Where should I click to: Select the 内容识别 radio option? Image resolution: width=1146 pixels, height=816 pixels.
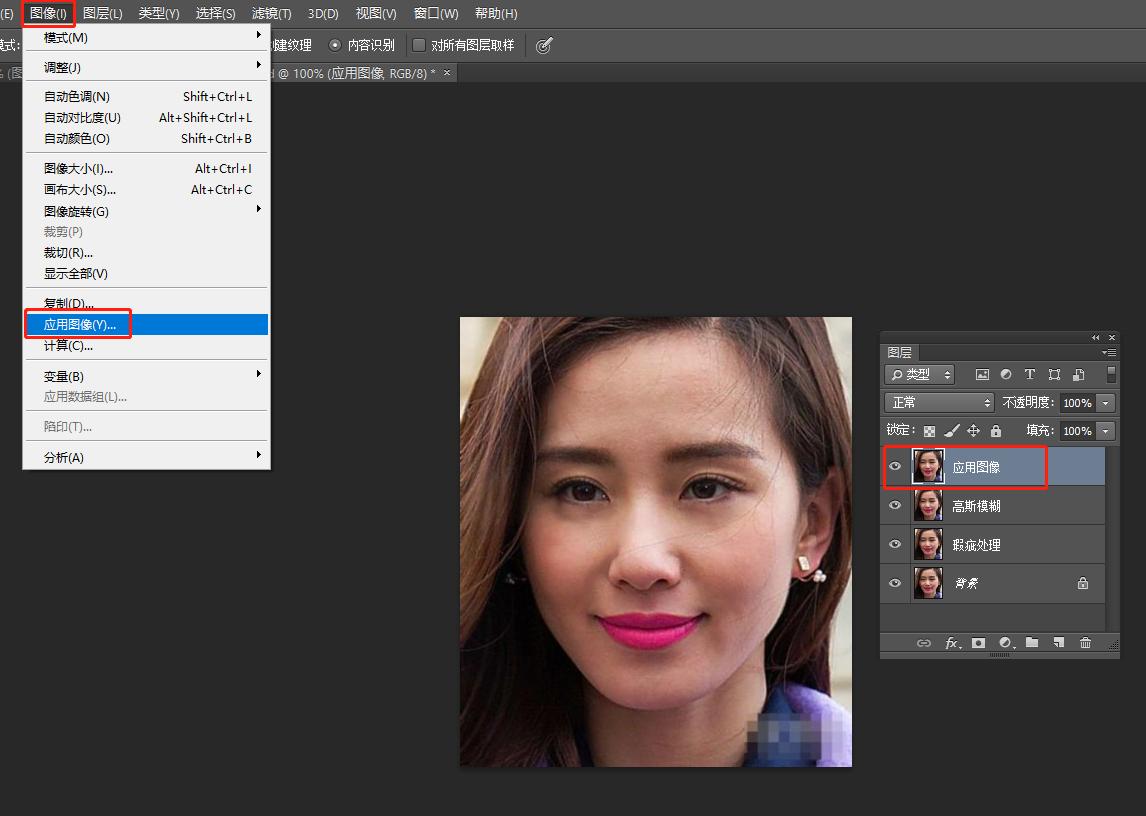(335, 45)
